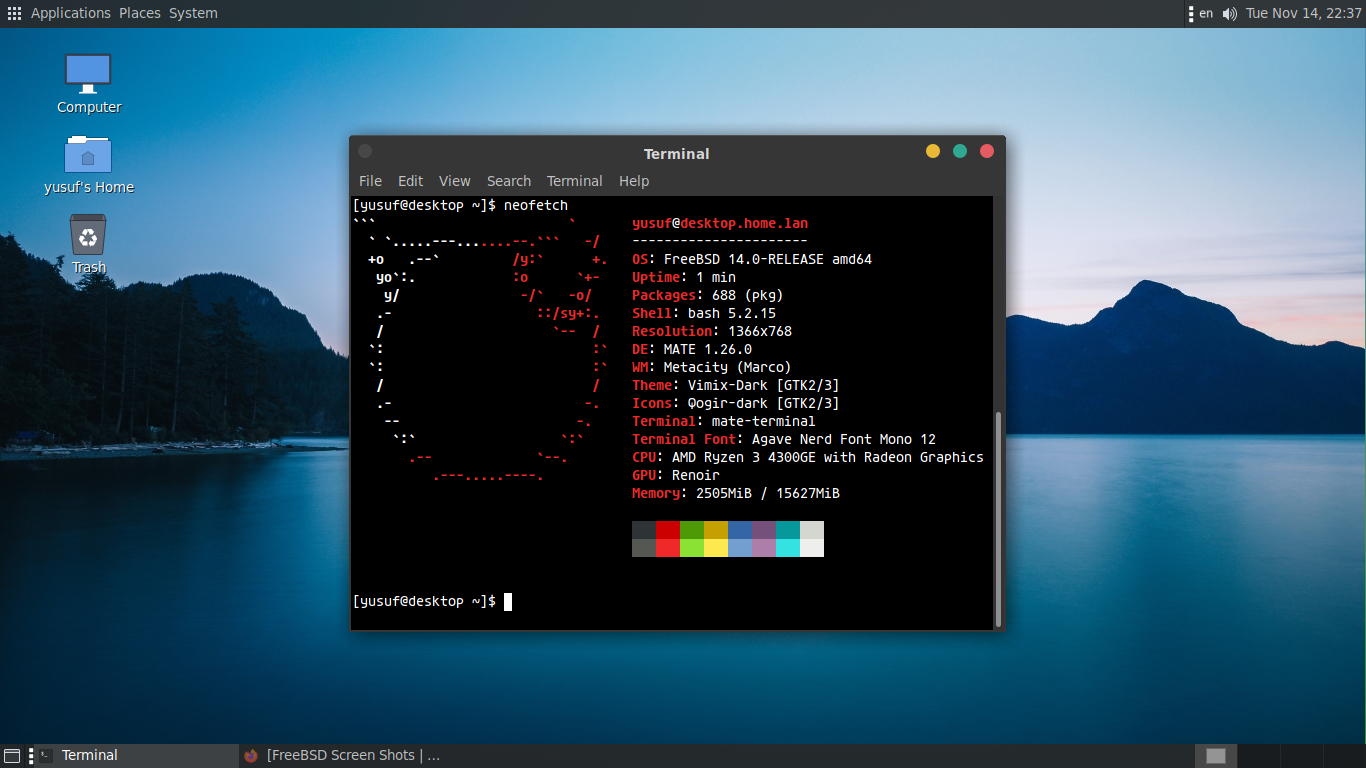Open the Terminal window menu button in titlebar
1366x768 pixels.
pyautogui.click(x=365, y=151)
